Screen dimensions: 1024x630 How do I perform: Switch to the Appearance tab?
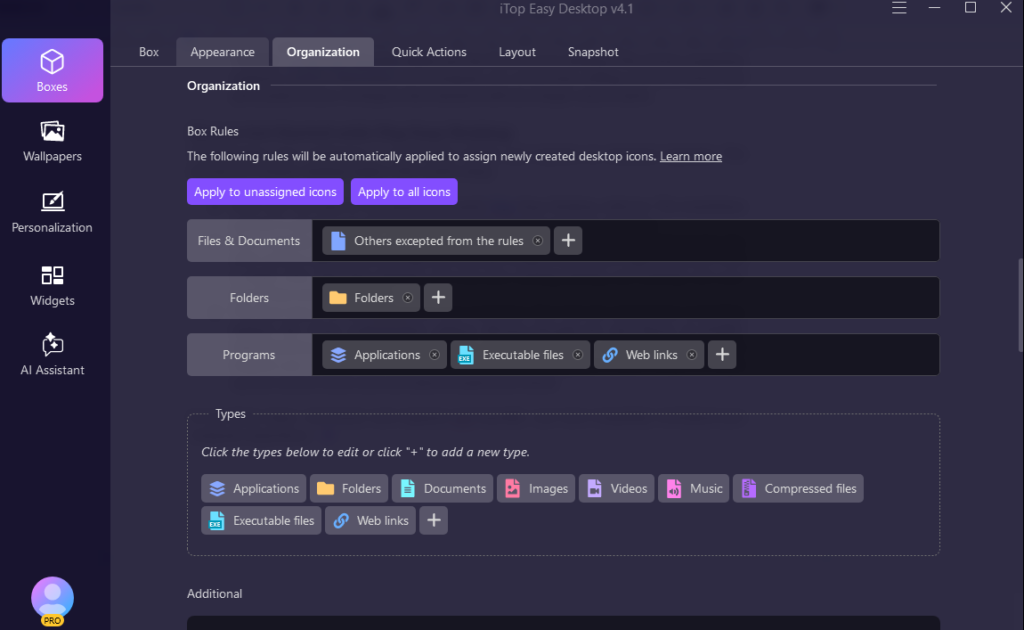click(x=222, y=51)
